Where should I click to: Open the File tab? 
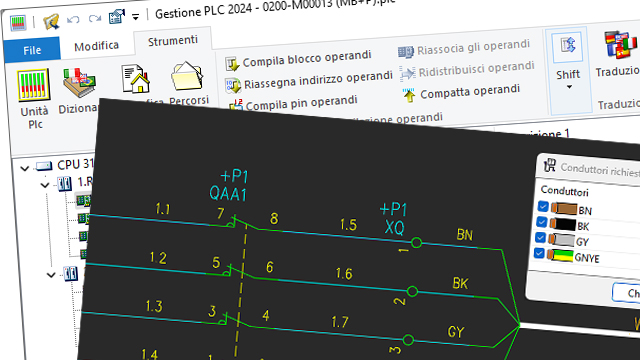pos(32,50)
